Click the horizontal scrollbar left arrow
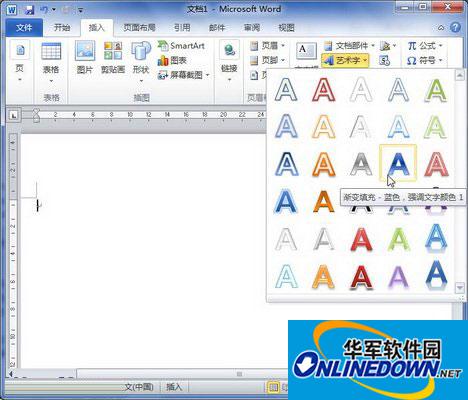 [11, 374]
